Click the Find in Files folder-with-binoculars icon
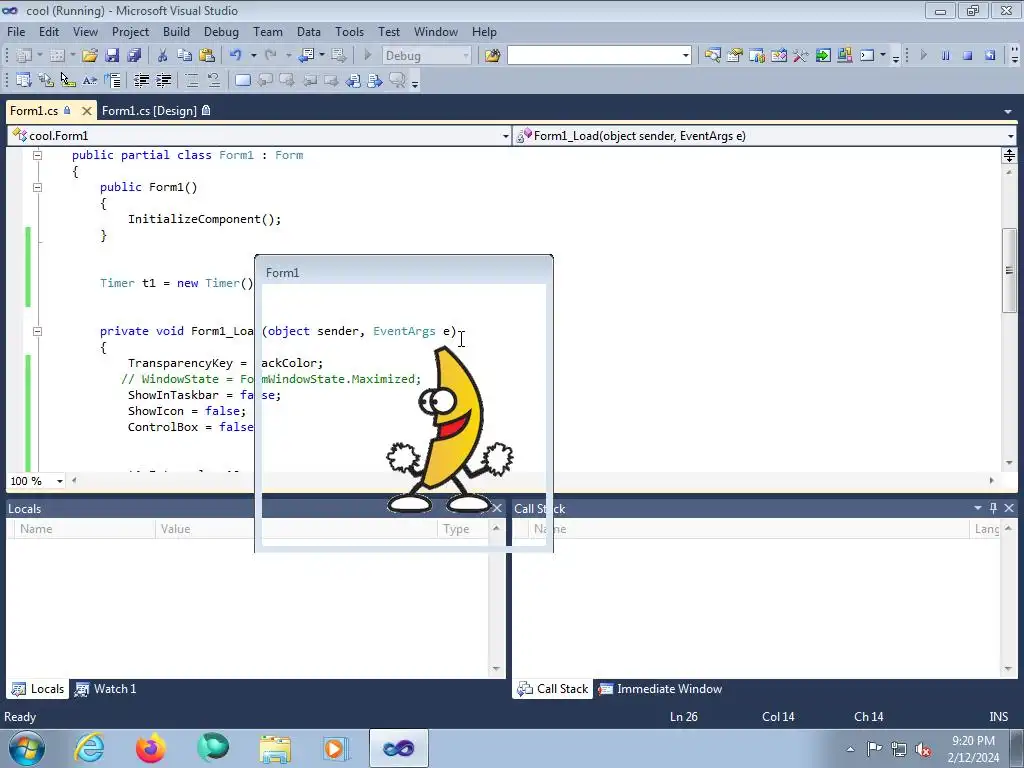The height and width of the screenshot is (768, 1024). point(492,56)
